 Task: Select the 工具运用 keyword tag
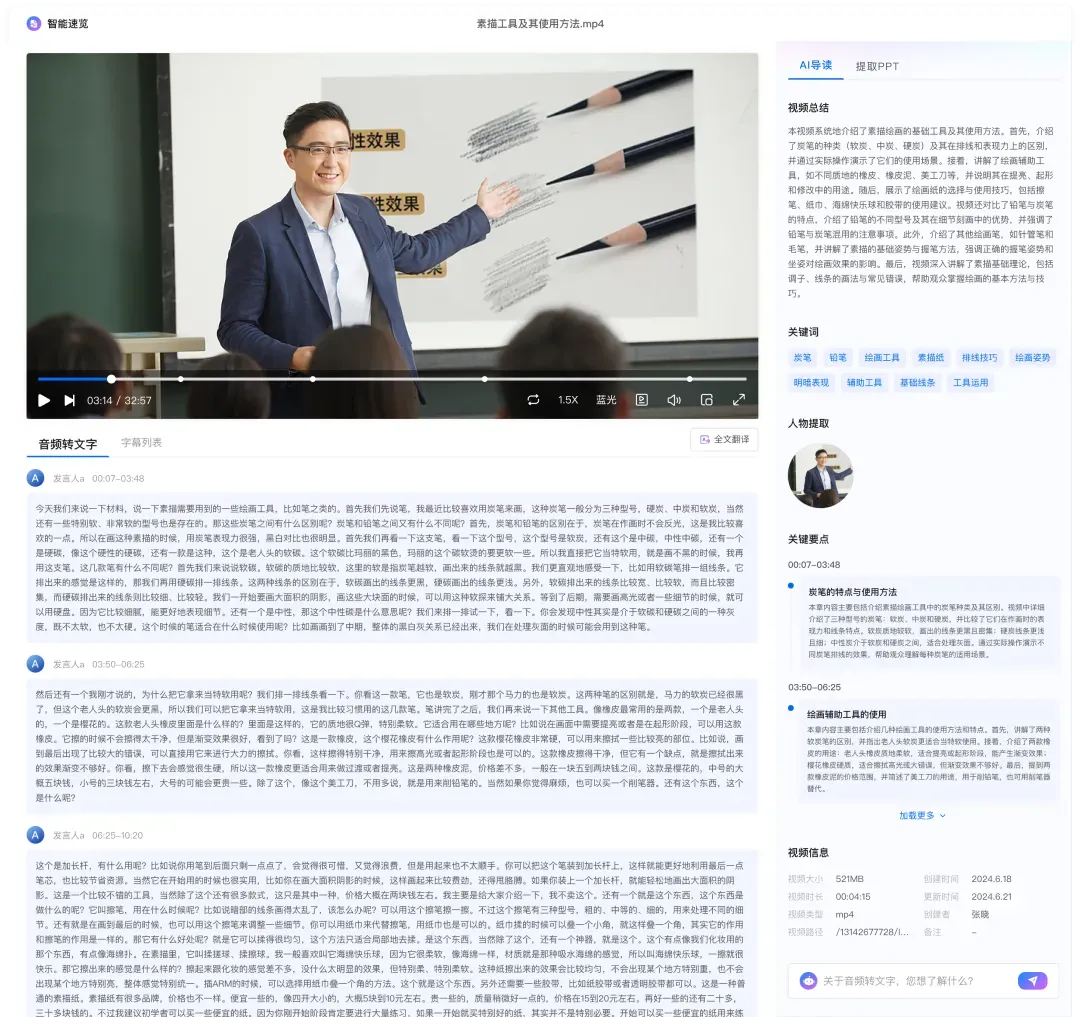point(970,382)
